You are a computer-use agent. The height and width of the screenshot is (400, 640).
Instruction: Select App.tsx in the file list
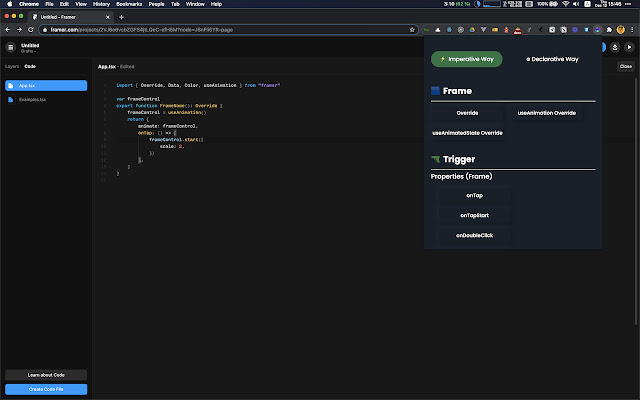(x=46, y=86)
